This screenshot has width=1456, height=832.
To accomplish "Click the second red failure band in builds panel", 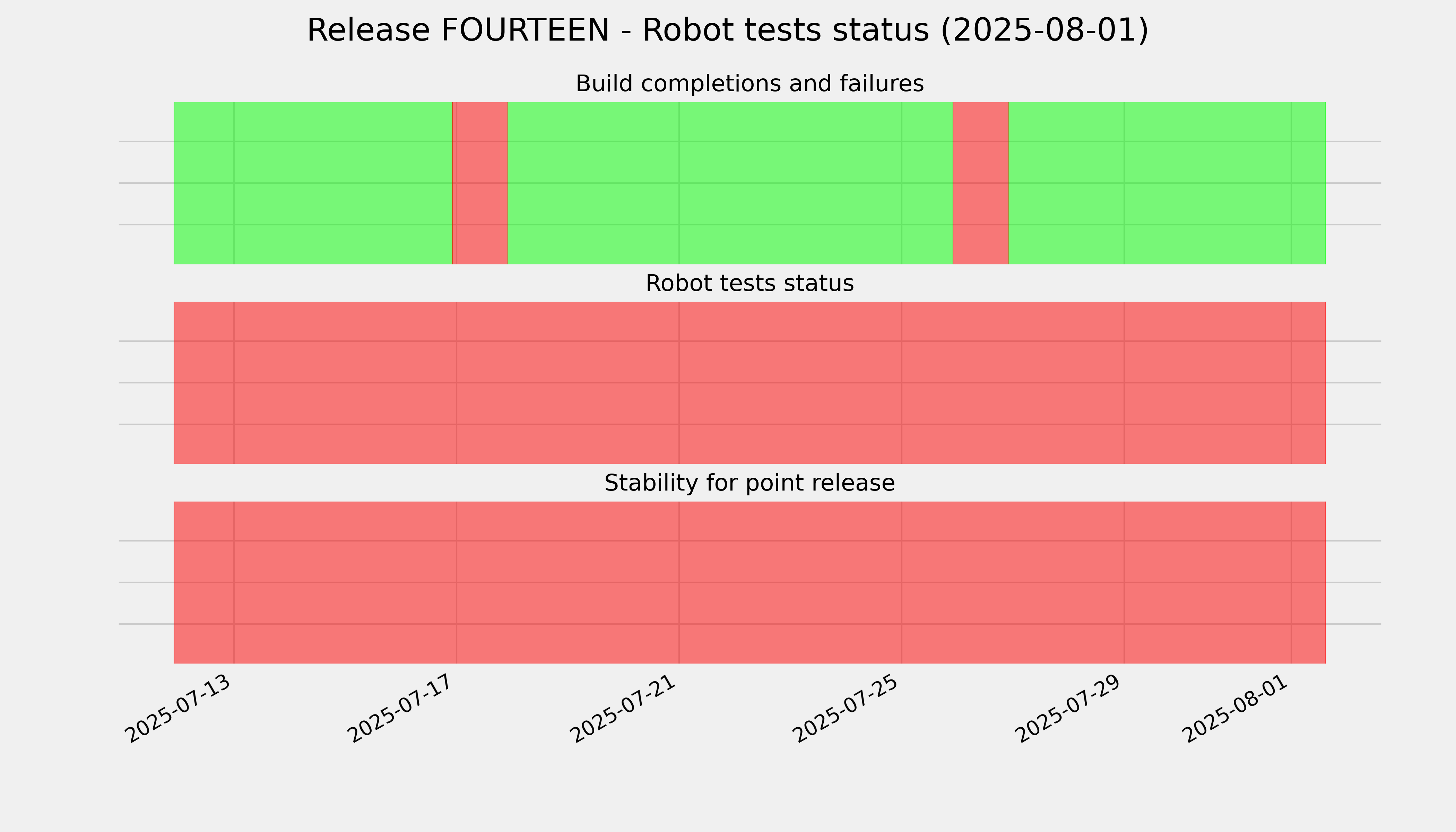I will pyautogui.click(x=981, y=183).
